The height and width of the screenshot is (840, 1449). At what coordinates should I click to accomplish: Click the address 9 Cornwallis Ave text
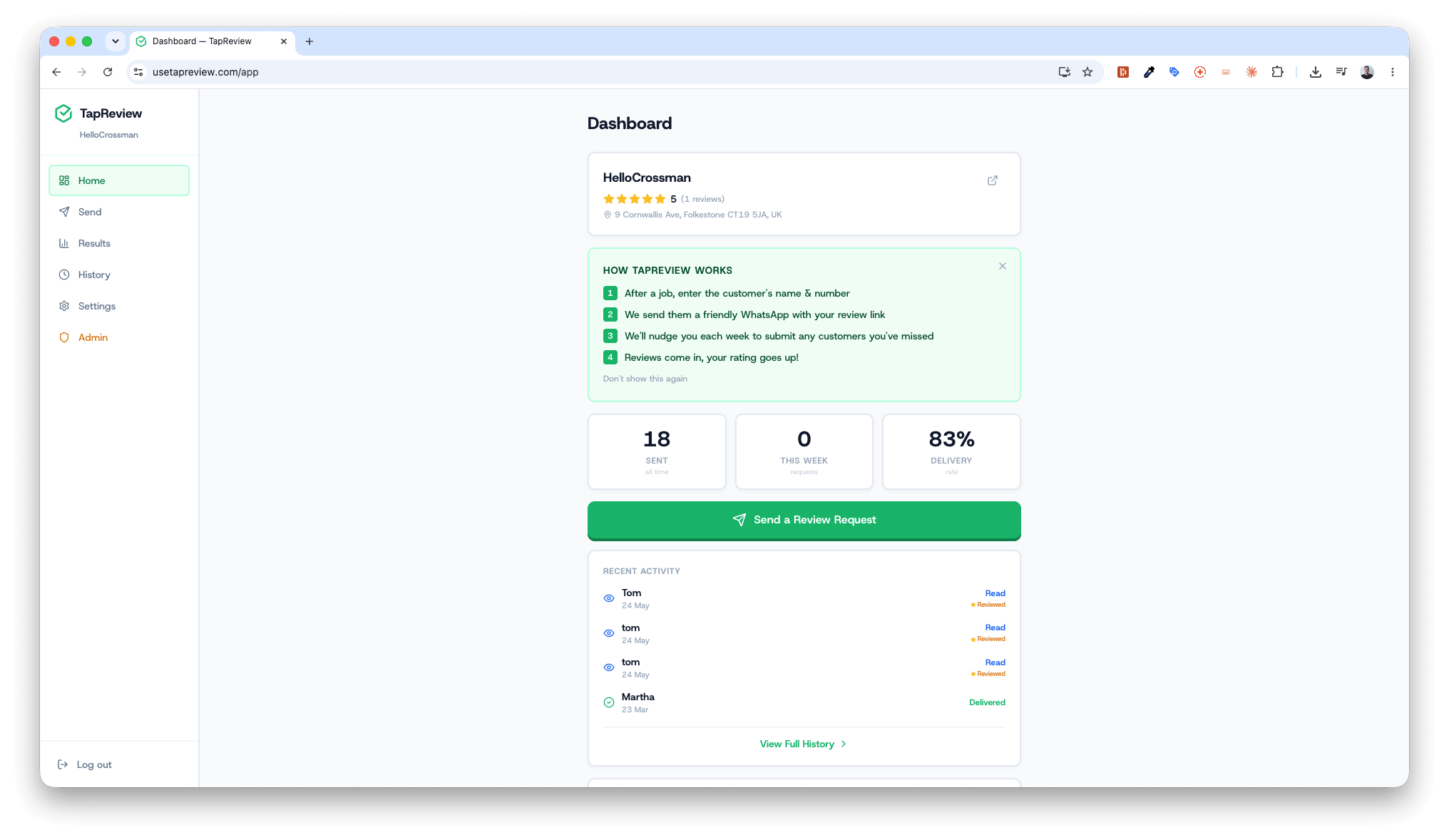click(x=697, y=215)
